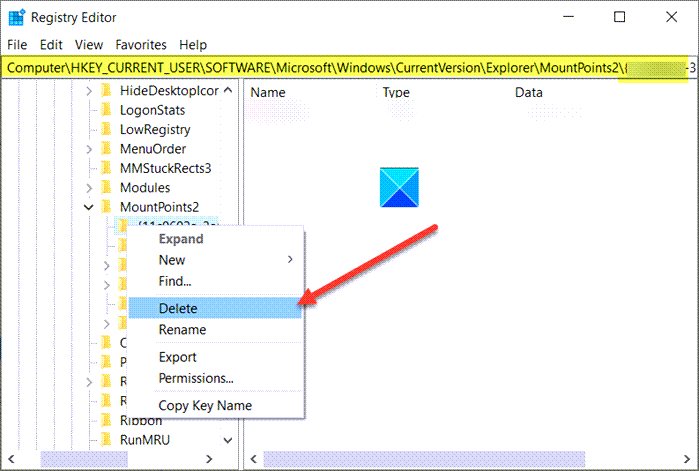Select the RunMRU key
699x471 pixels.
[x=145, y=440]
